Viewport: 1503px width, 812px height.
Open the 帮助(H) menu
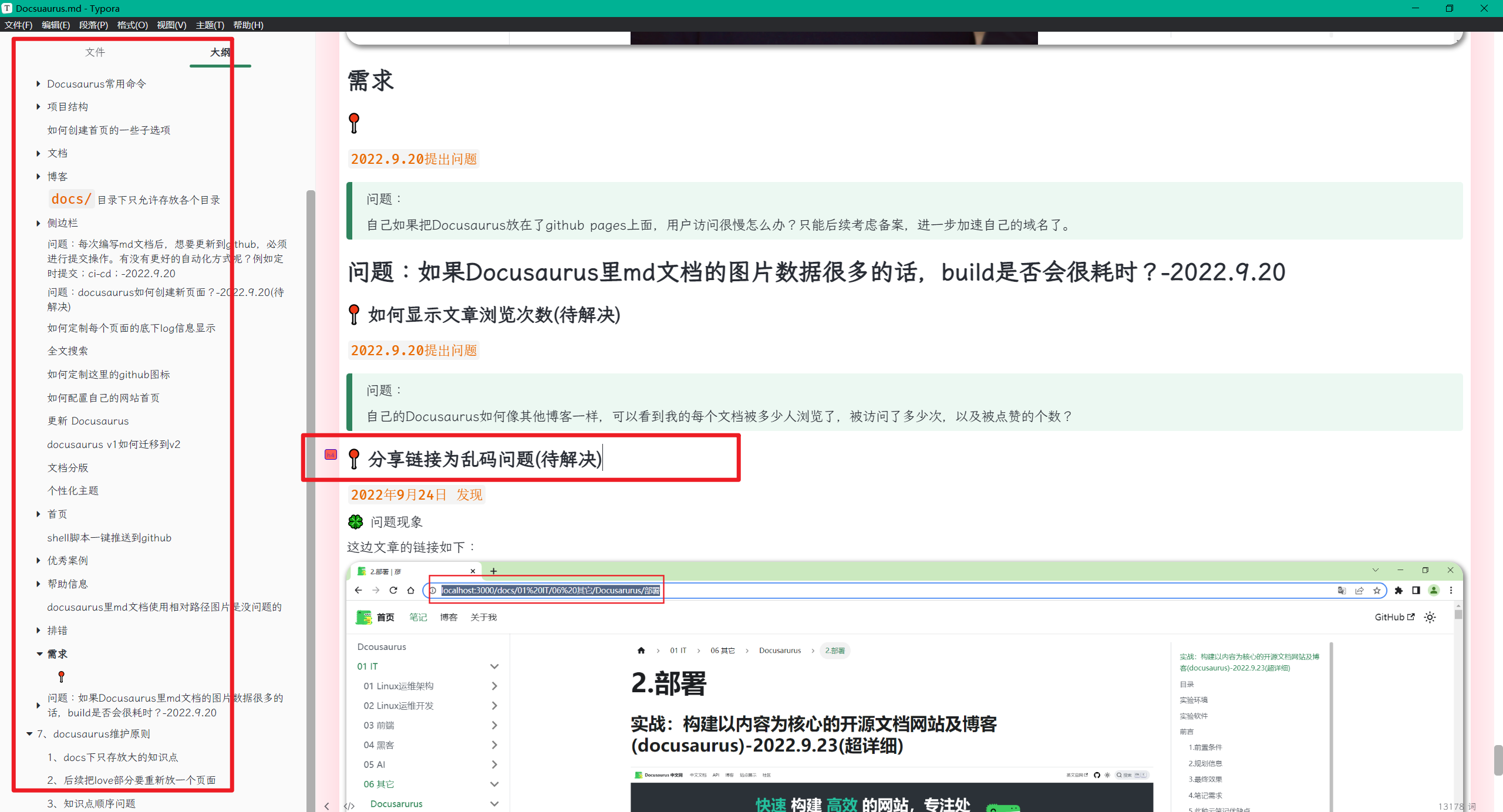248,25
